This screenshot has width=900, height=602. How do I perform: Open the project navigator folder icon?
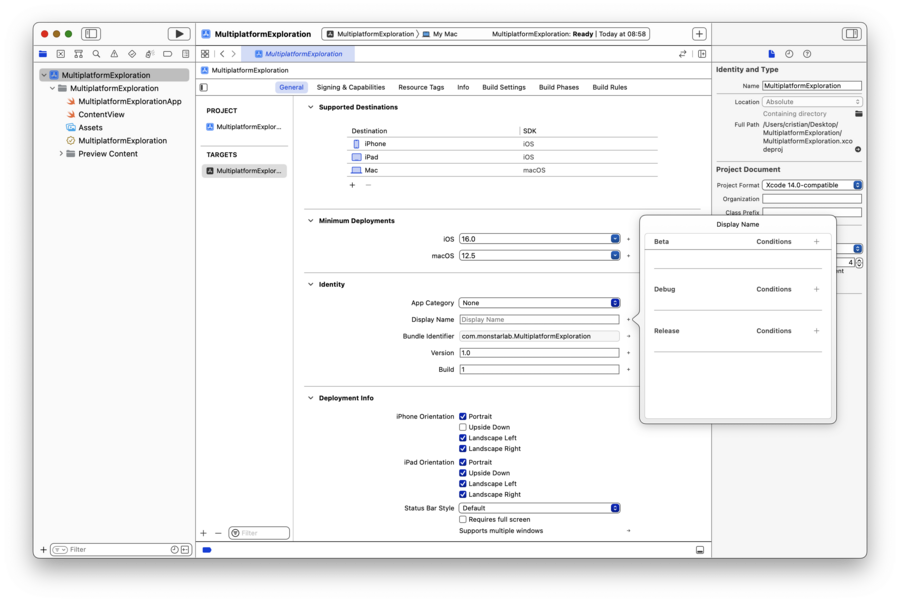click(43, 54)
